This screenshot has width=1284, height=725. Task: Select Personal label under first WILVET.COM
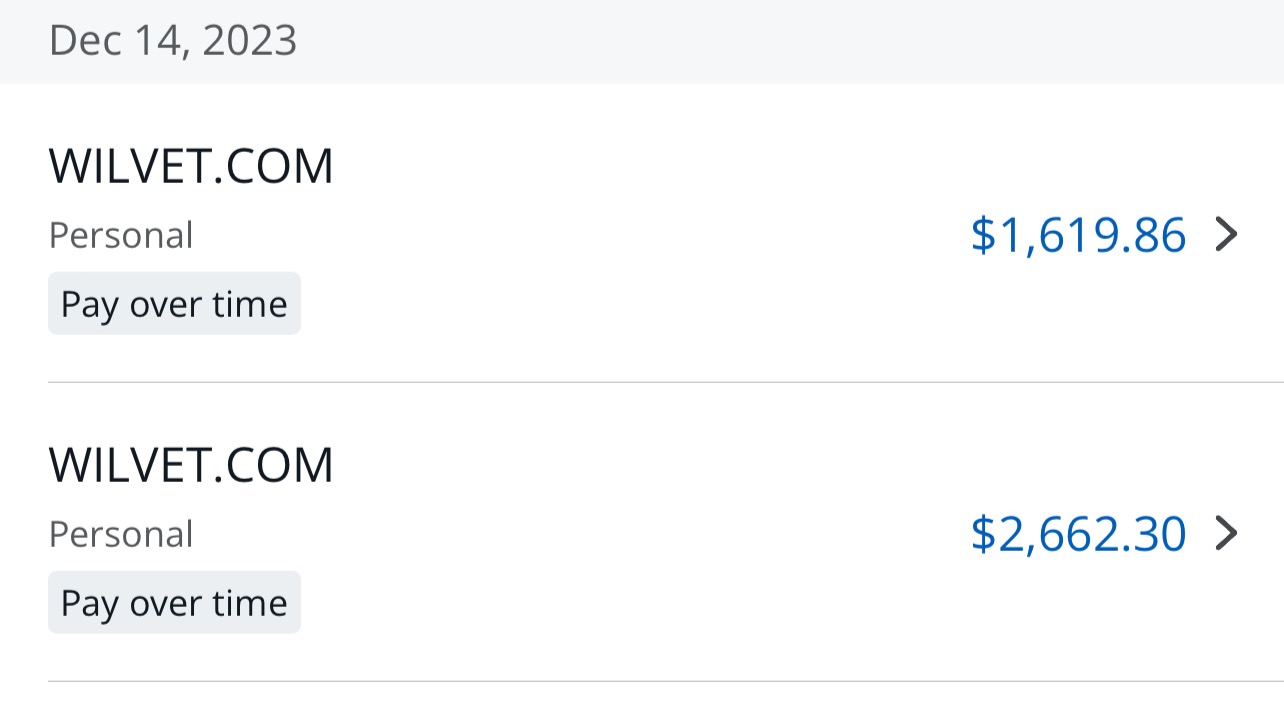tap(121, 236)
